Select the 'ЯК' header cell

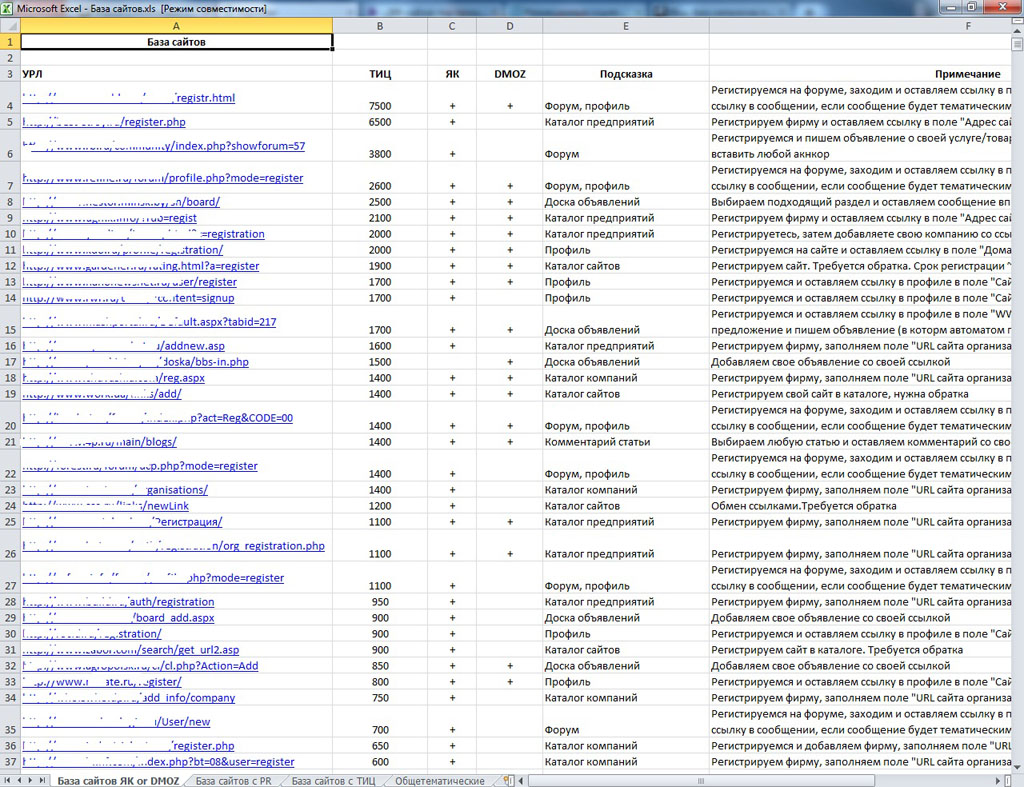click(x=452, y=74)
